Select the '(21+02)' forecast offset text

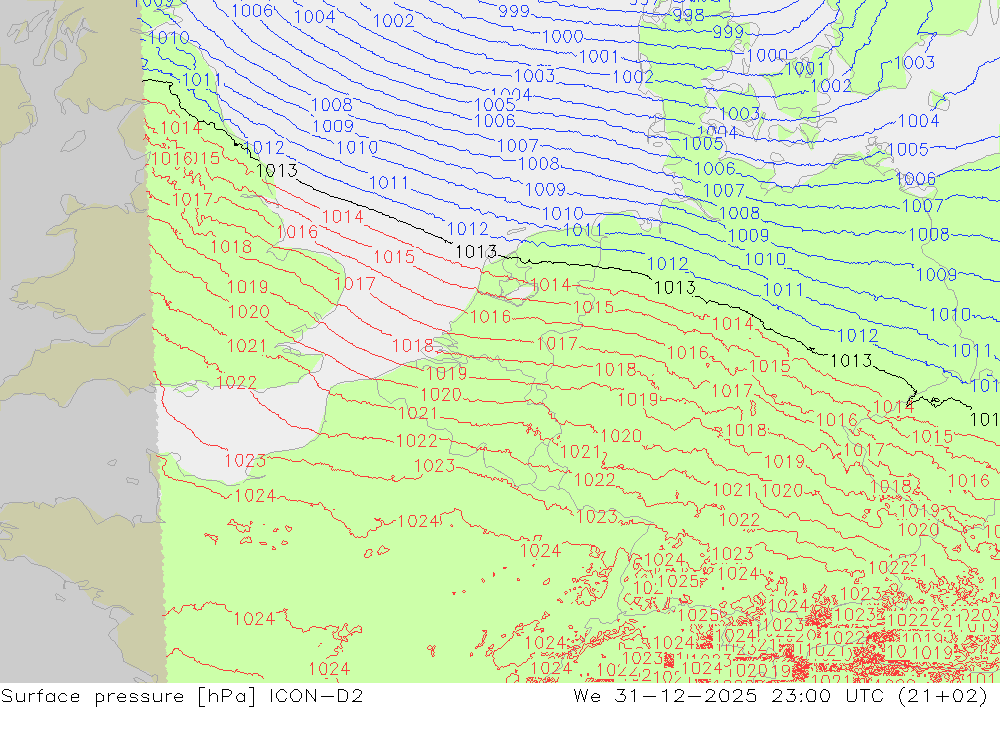pos(943,695)
